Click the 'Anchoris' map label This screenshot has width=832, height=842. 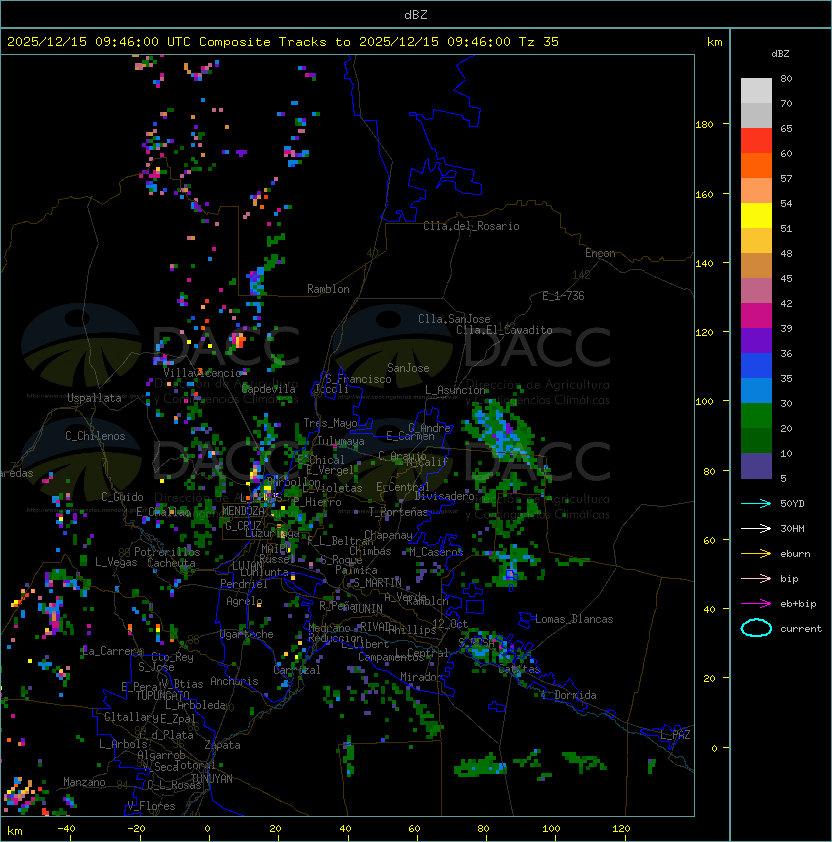[234, 681]
